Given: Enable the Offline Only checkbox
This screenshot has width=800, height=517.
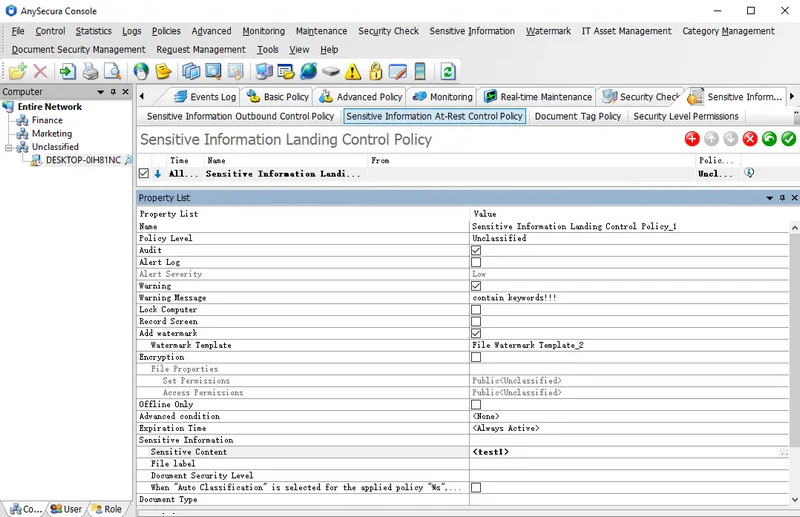Looking at the screenshot, I should pyautogui.click(x=476, y=405).
